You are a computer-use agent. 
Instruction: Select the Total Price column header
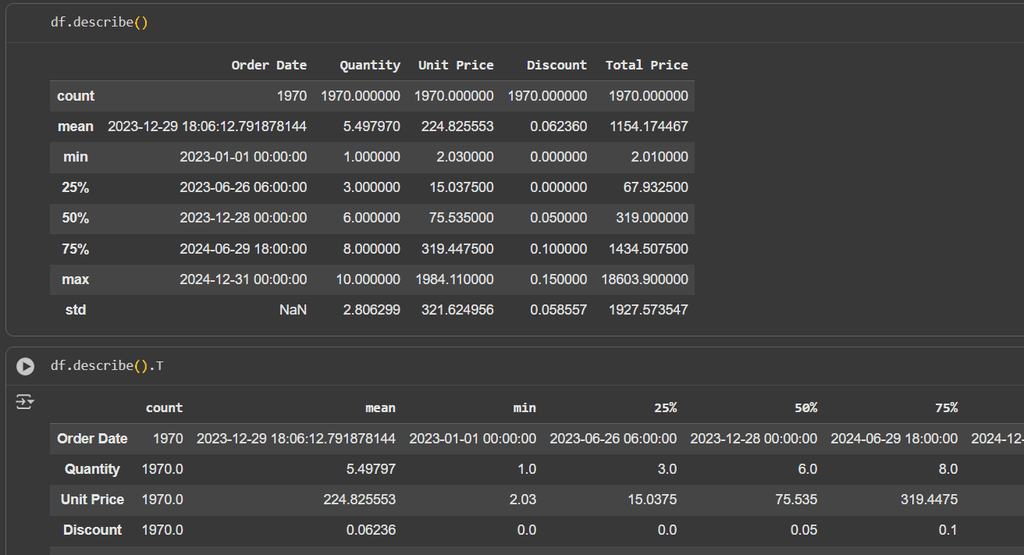point(646,65)
